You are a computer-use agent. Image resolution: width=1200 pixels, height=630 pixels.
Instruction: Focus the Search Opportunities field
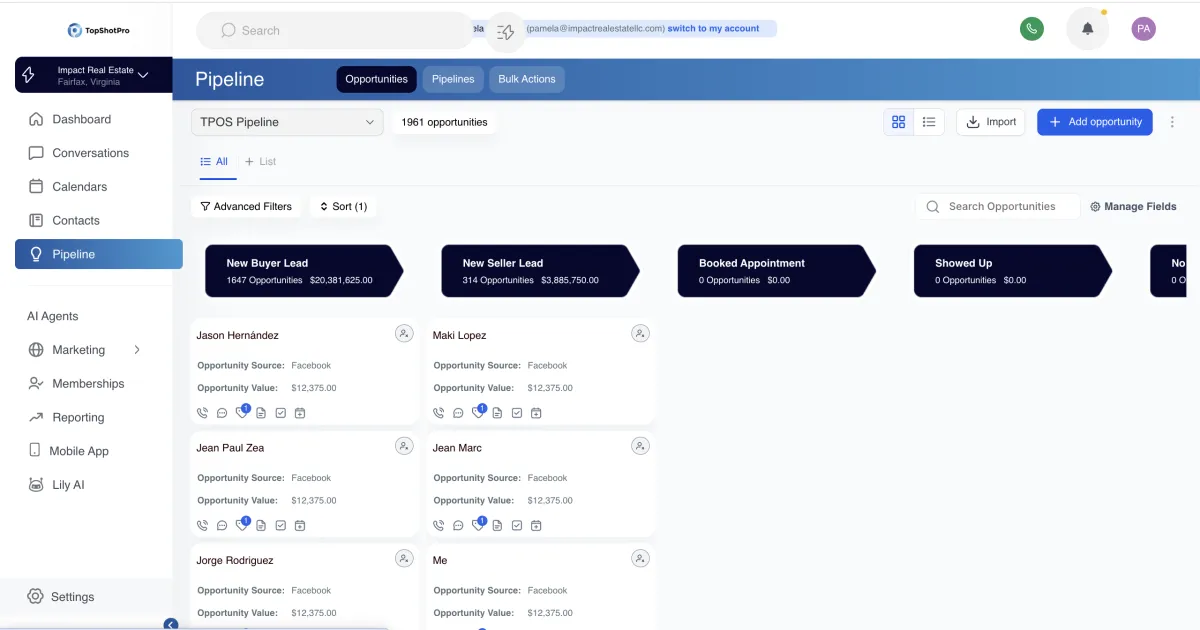pos(997,207)
